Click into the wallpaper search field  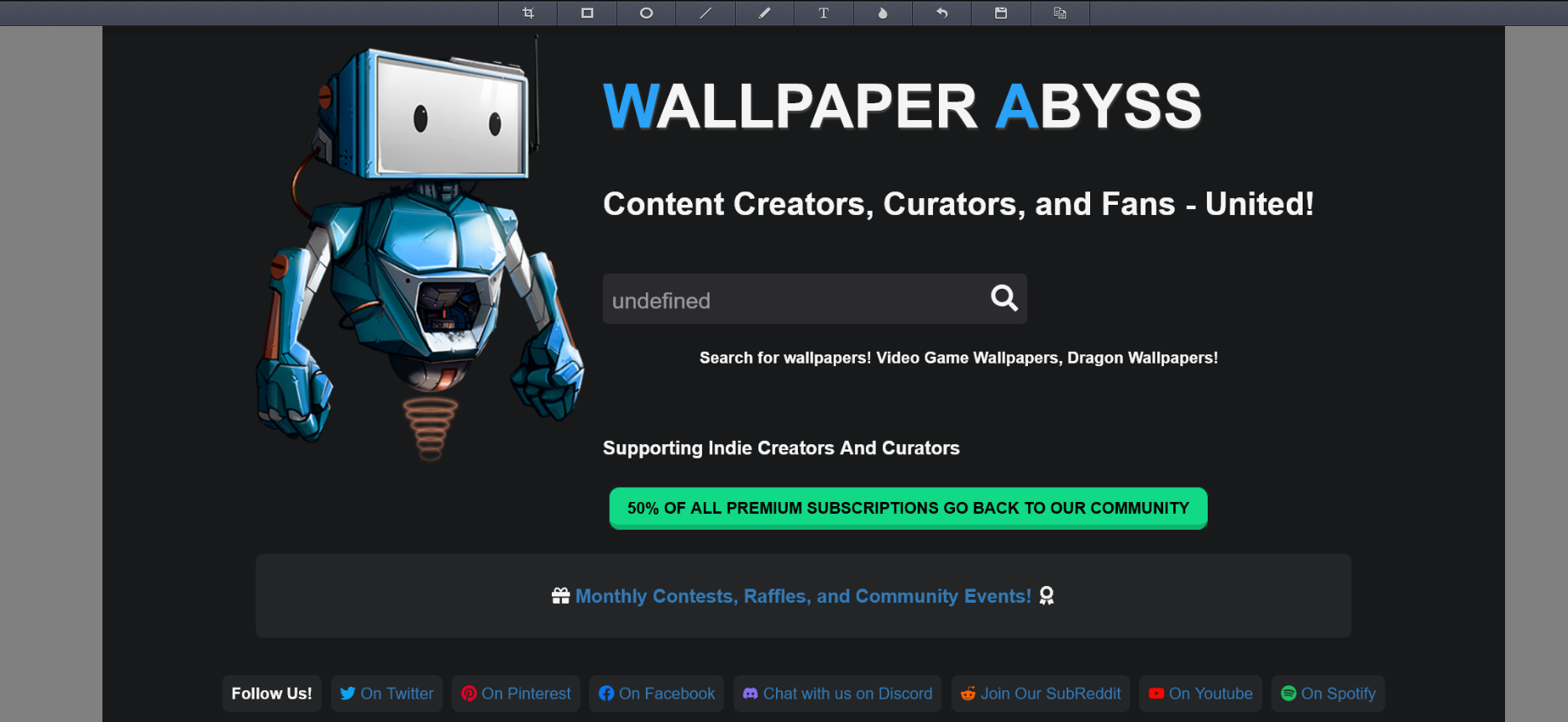coord(789,300)
